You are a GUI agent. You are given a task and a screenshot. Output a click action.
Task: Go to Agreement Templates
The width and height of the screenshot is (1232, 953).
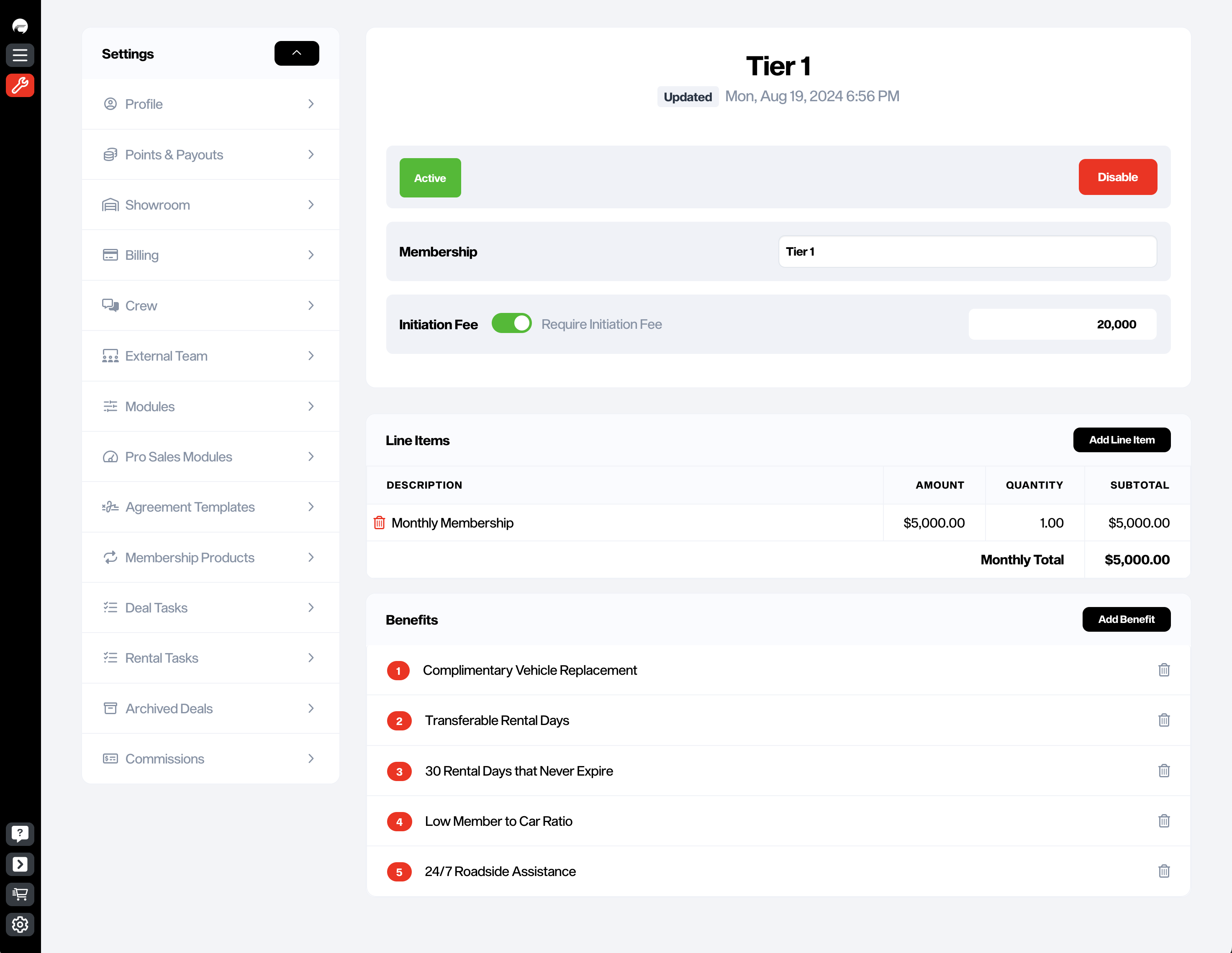(190, 507)
